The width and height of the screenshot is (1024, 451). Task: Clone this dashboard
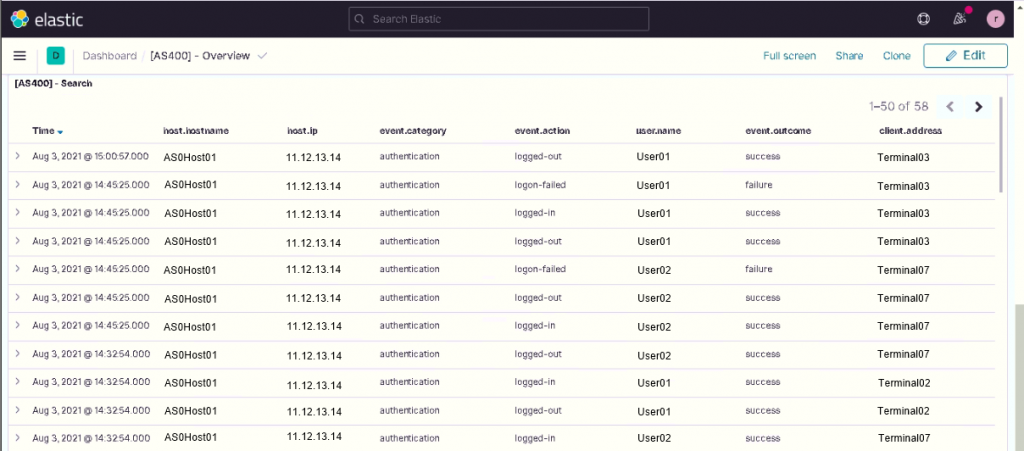click(896, 56)
